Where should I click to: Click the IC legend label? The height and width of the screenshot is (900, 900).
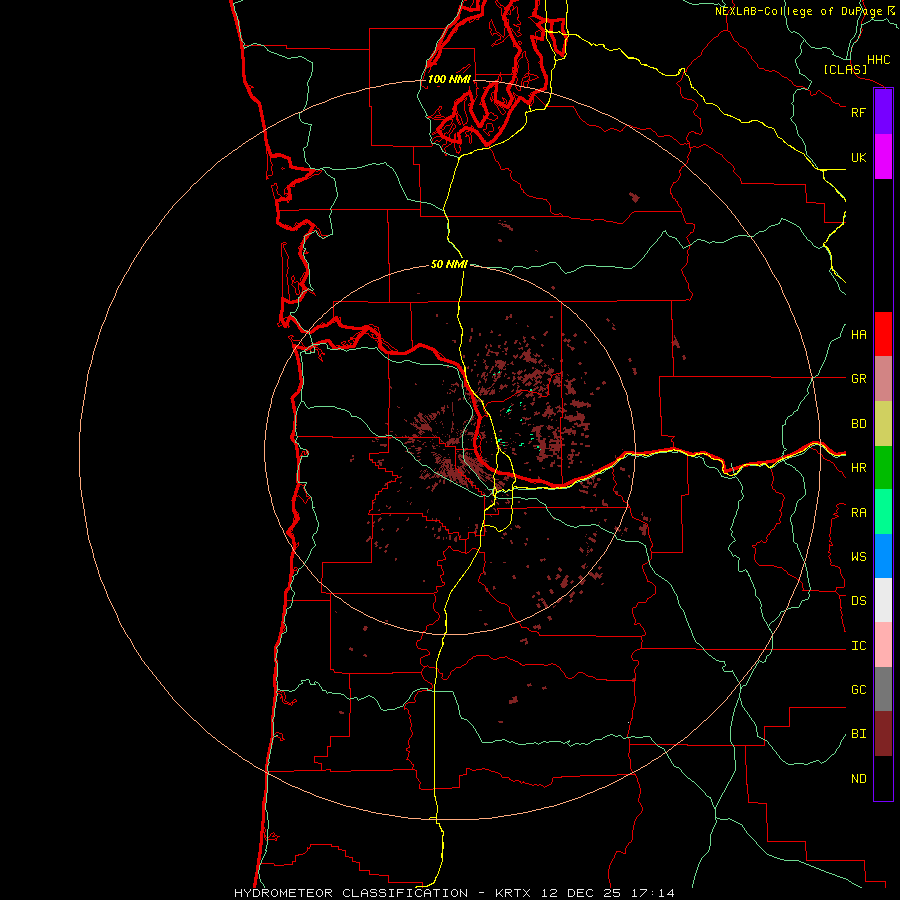click(858, 646)
